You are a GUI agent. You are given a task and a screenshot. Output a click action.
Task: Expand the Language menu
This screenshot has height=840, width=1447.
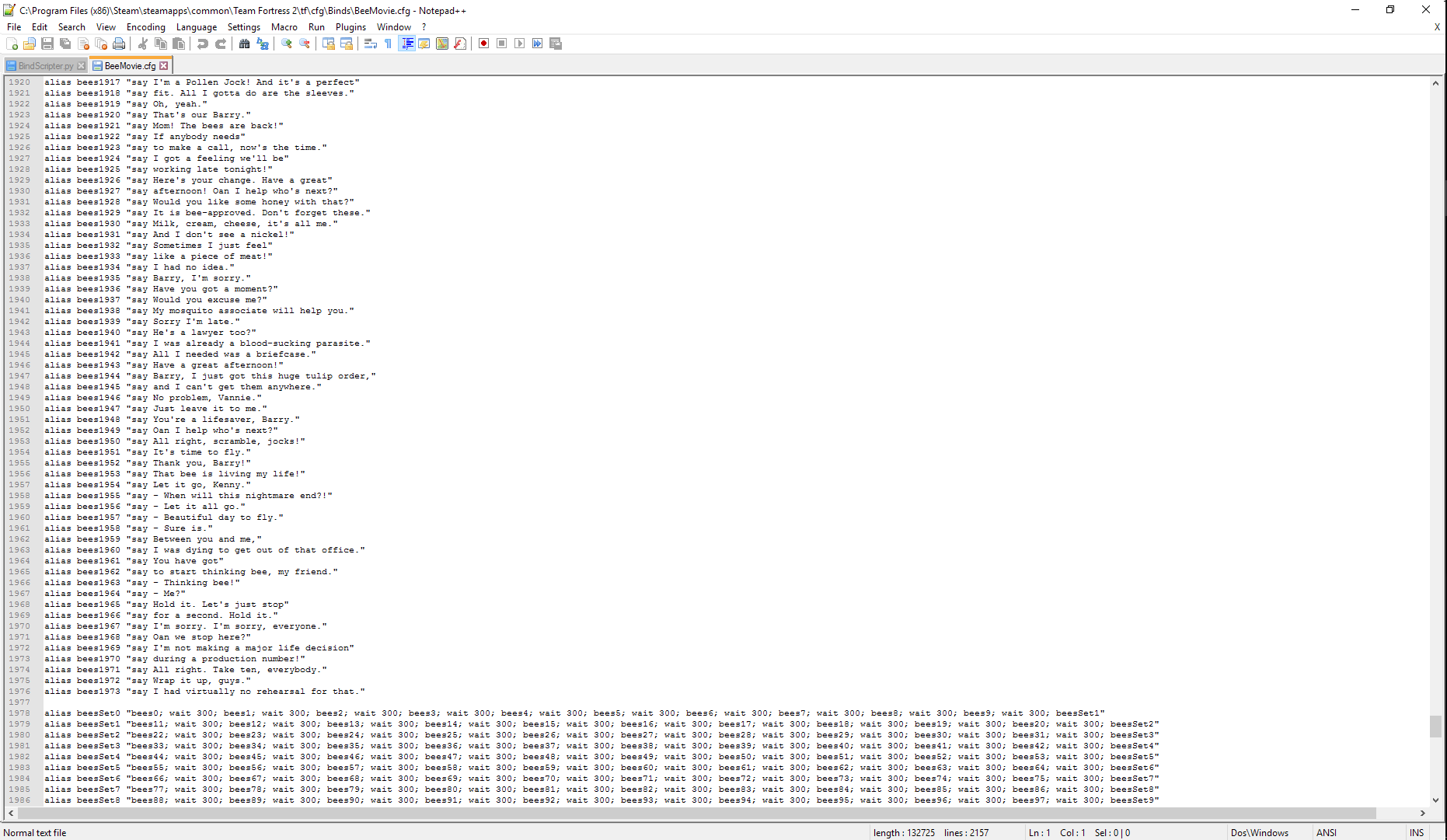pyautogui.click(x=196, y=27)
